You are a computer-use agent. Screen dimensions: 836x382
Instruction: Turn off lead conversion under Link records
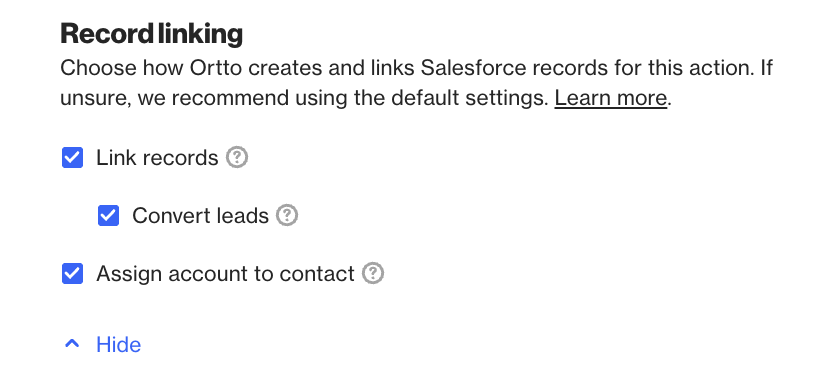(108, 216)
